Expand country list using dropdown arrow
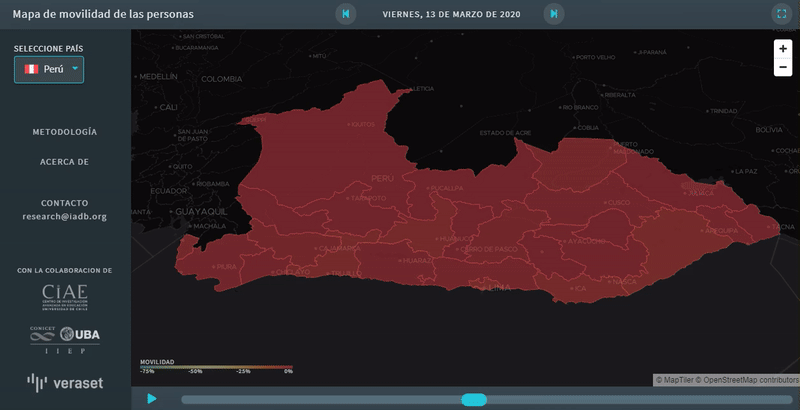 (x=74, y=69)
